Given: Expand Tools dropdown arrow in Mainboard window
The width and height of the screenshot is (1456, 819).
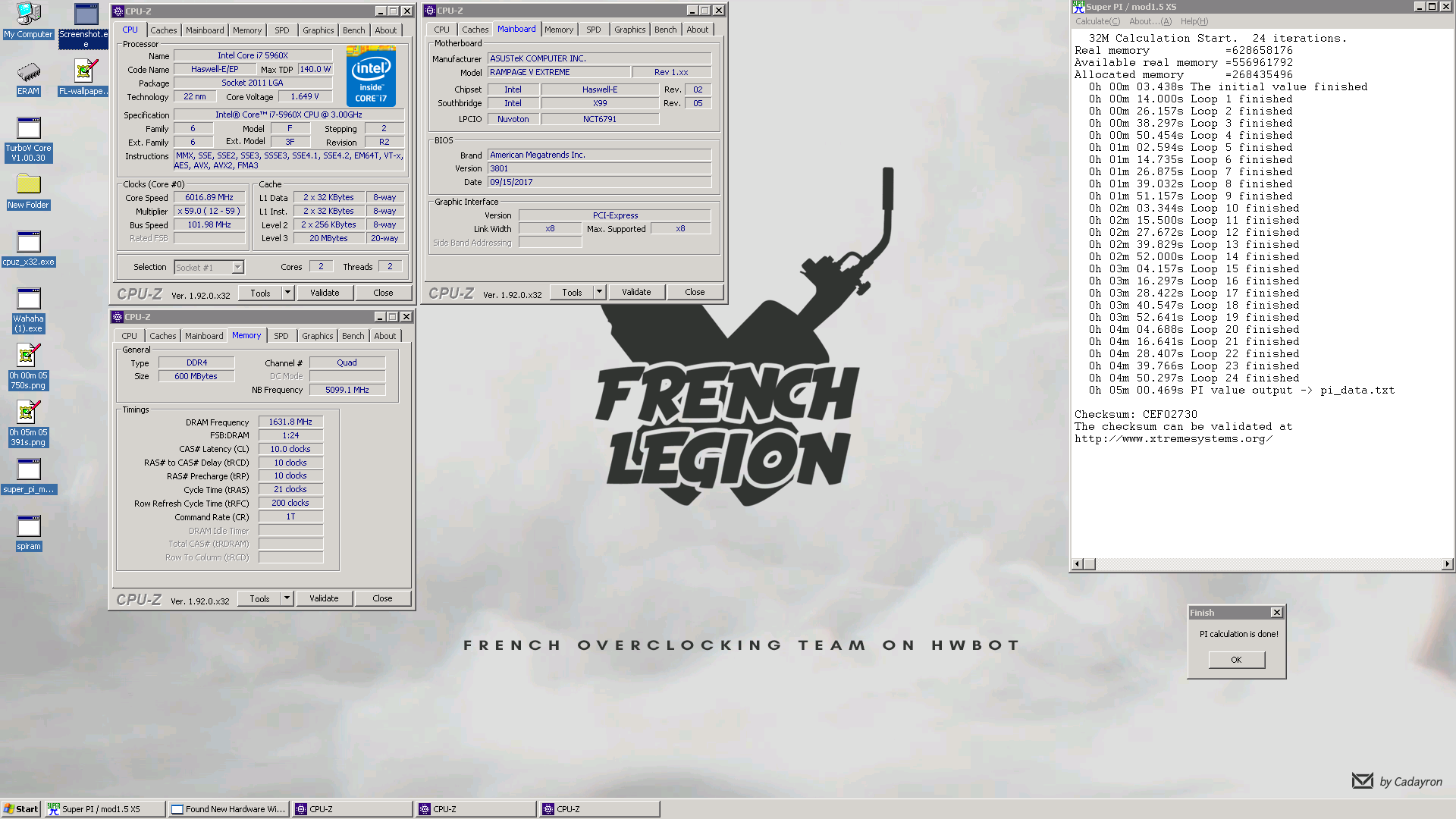Looking at the screenshot, I should coord(599,292).
